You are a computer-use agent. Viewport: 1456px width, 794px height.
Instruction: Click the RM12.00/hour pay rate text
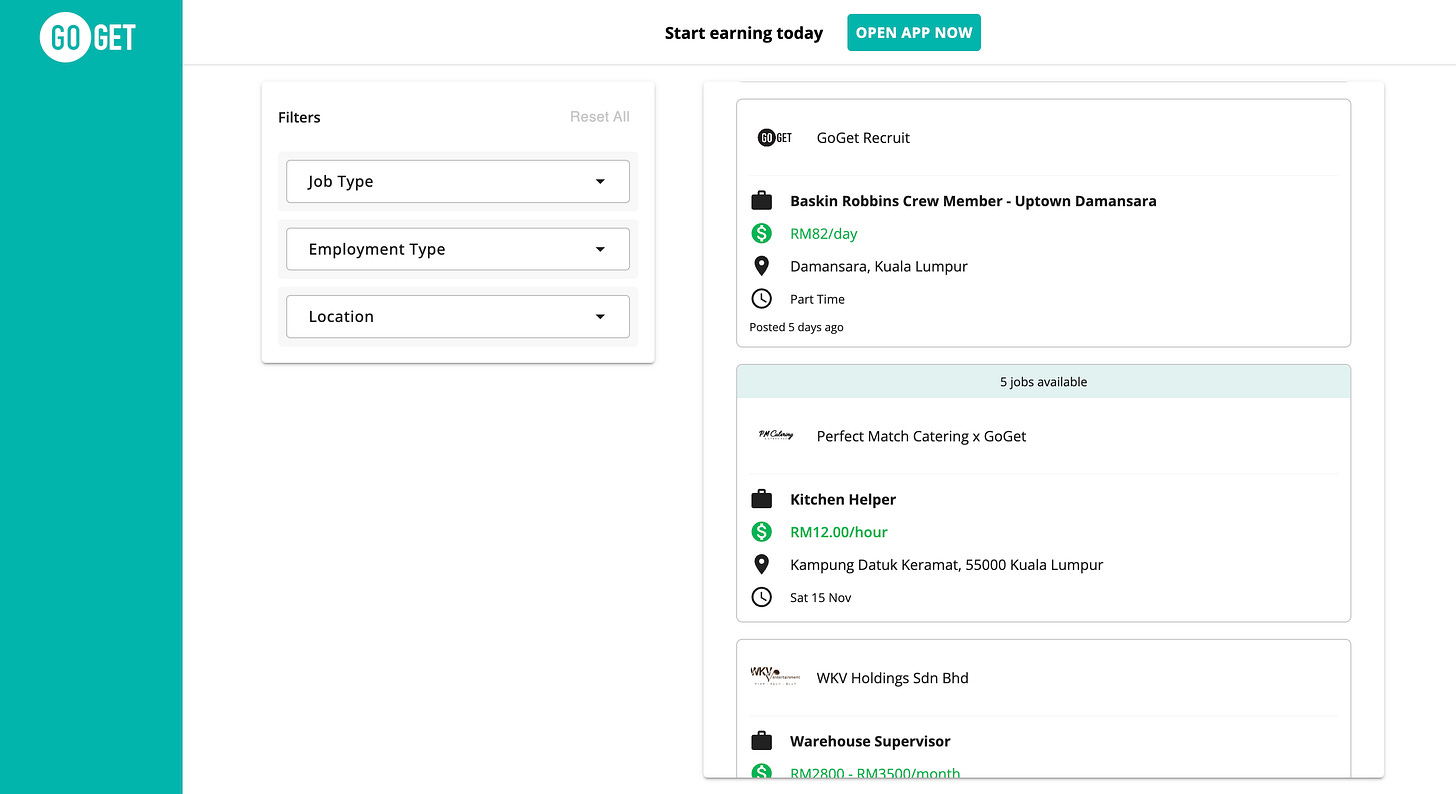tap(839, 532)
